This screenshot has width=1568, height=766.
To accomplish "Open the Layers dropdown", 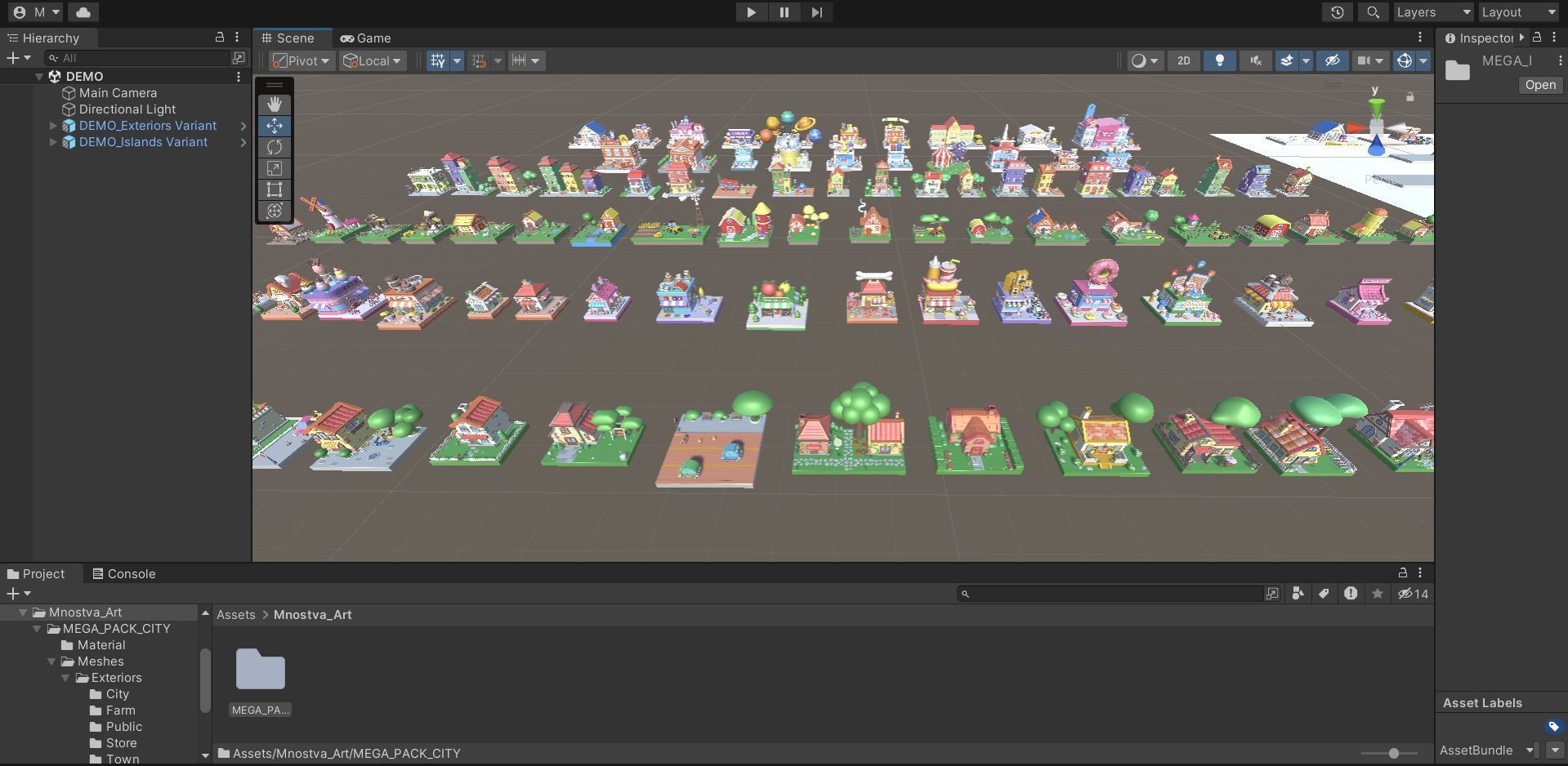I will (x=1434, y=12).
